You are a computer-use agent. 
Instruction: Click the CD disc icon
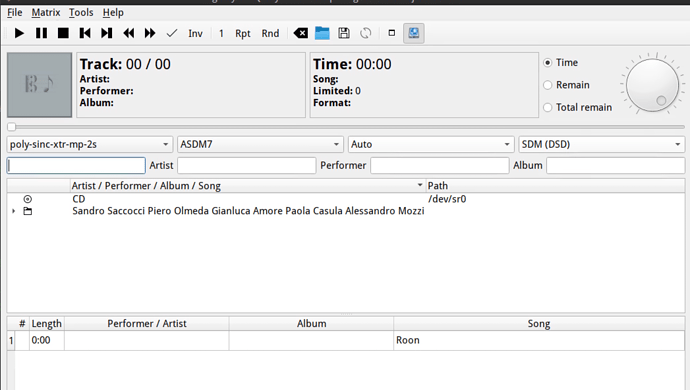tap(28, 199)
